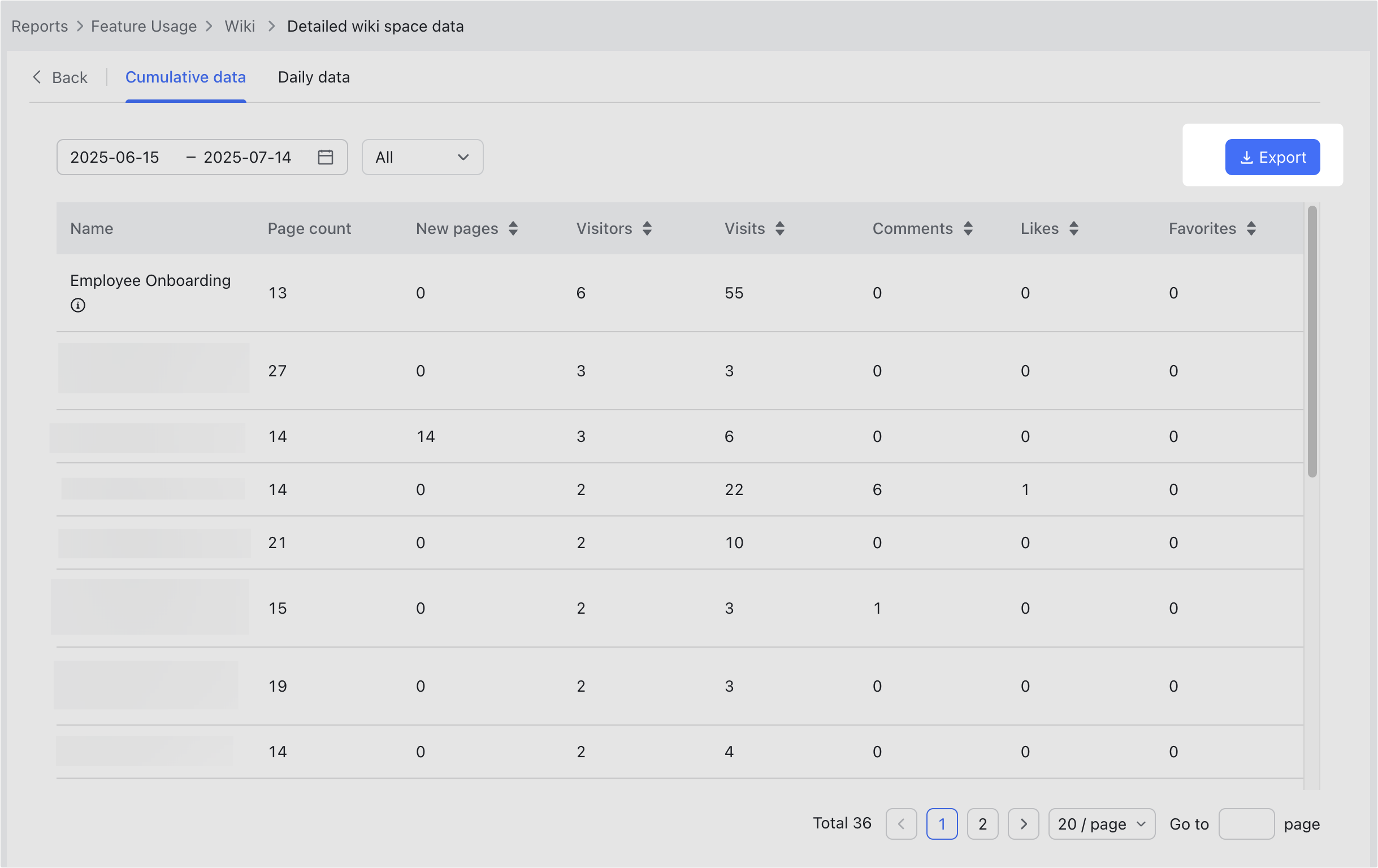Image resolution: width=1378 pixels, height=868 pixels.
Task: Click page count 19 cell
Action: coord(277,686)
